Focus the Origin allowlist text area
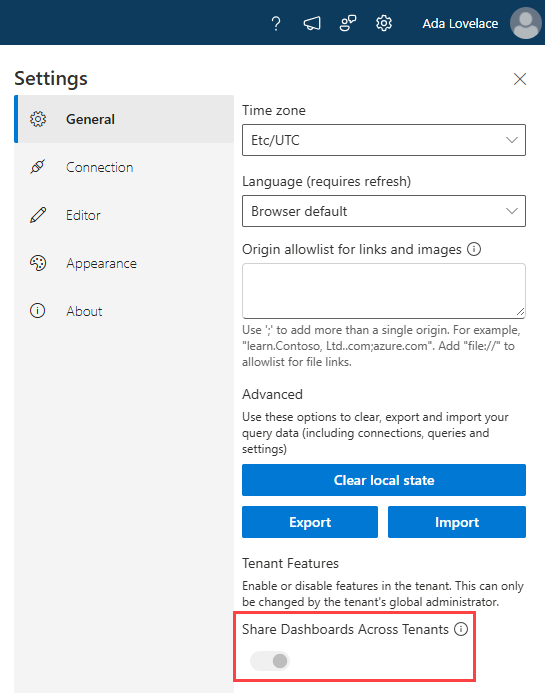This screenshot has width=545, height=693. (x=384, y=291)
